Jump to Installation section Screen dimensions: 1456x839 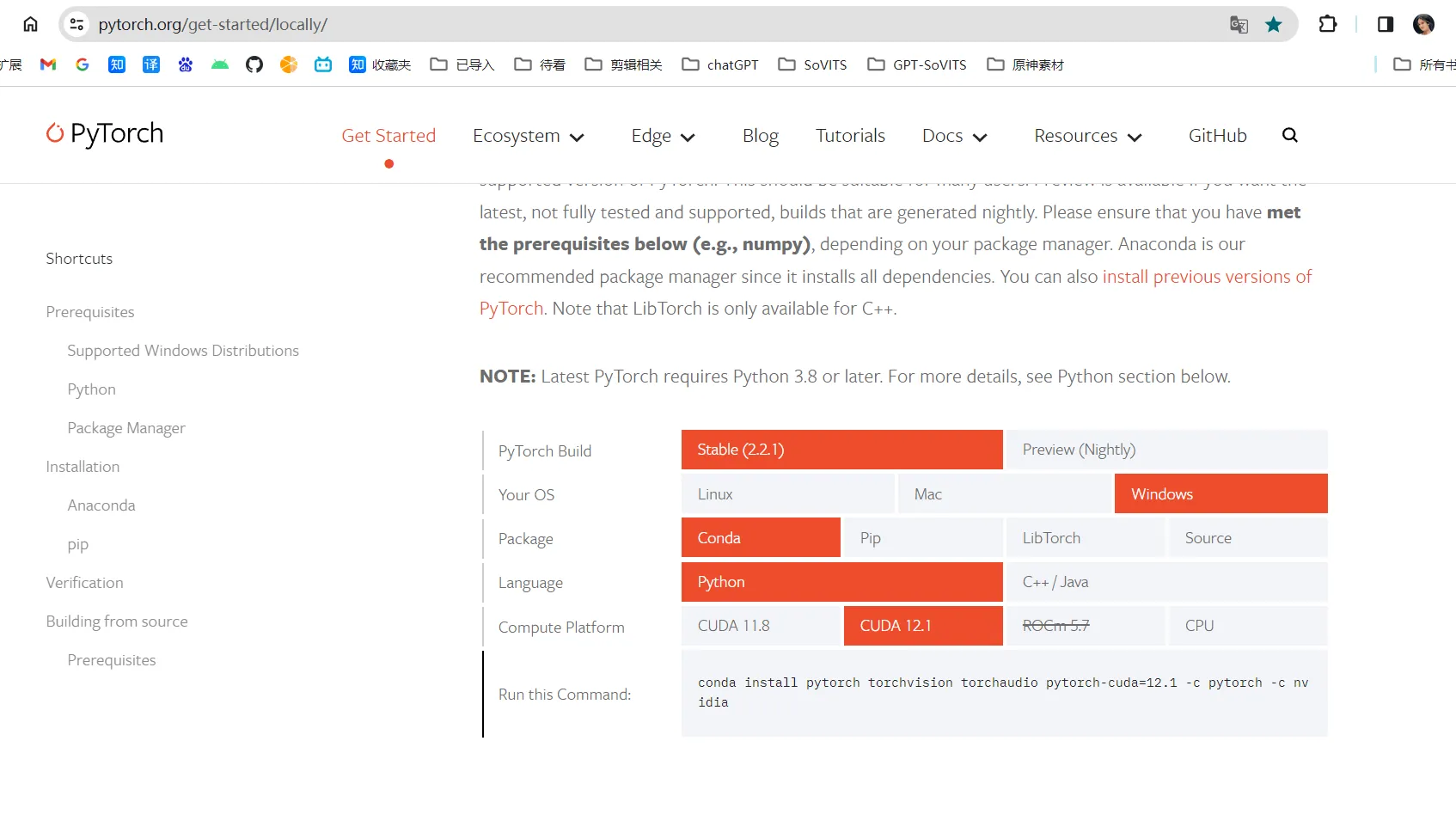coord(83,467)
